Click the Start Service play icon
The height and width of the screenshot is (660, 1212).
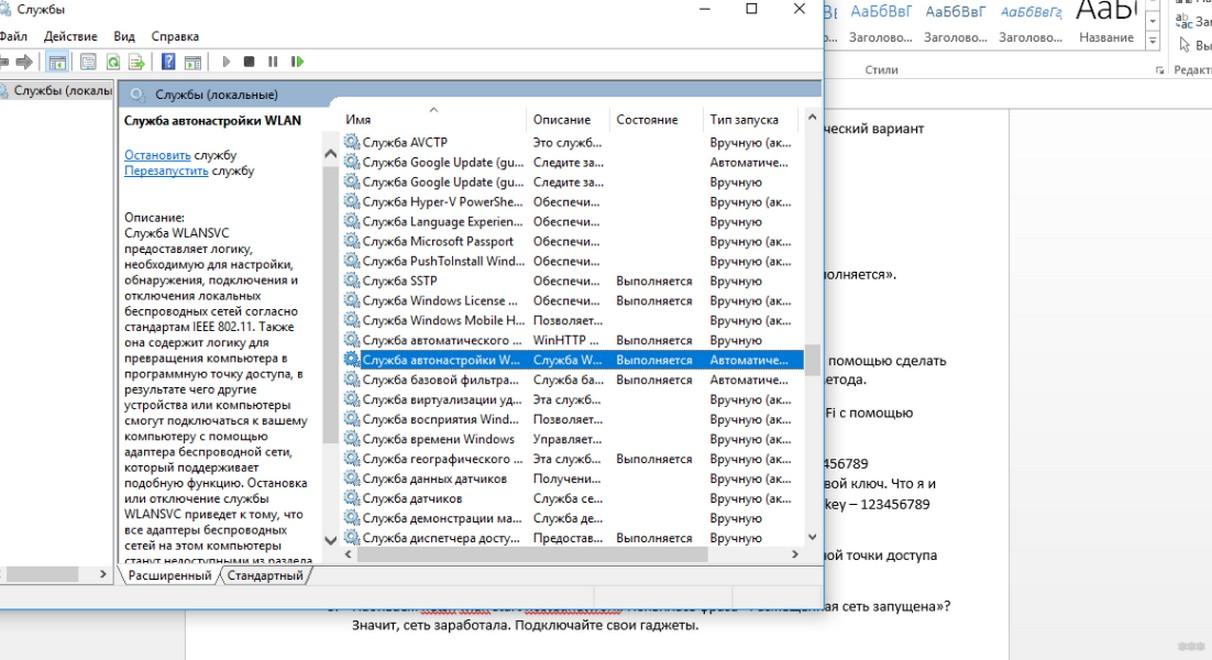point(226,62)
